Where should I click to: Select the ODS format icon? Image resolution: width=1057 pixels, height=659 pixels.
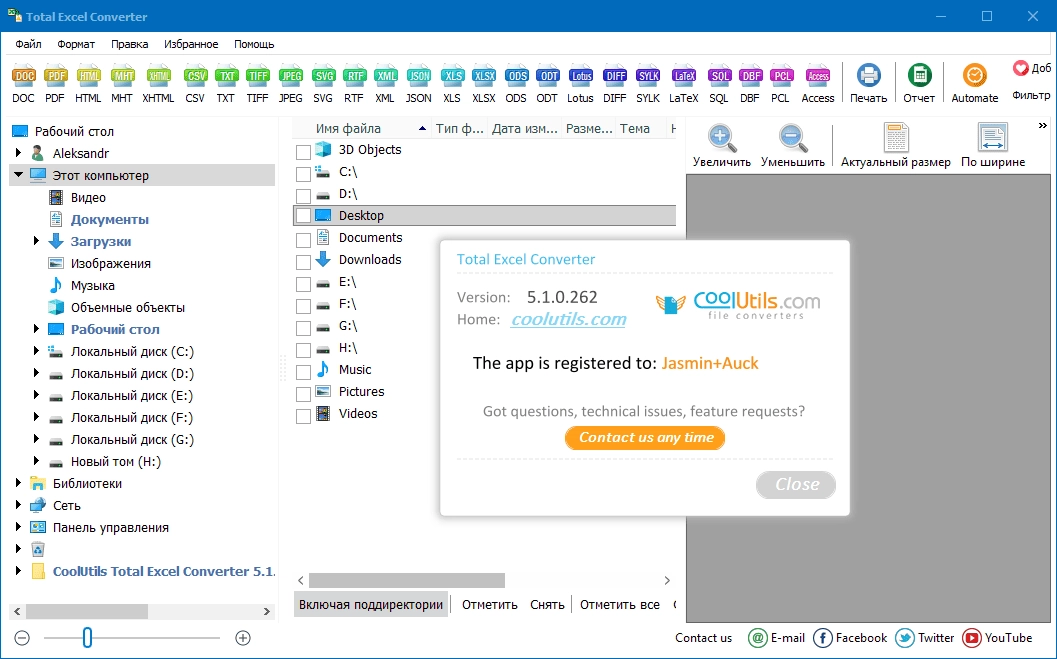[x=516, y=76]
